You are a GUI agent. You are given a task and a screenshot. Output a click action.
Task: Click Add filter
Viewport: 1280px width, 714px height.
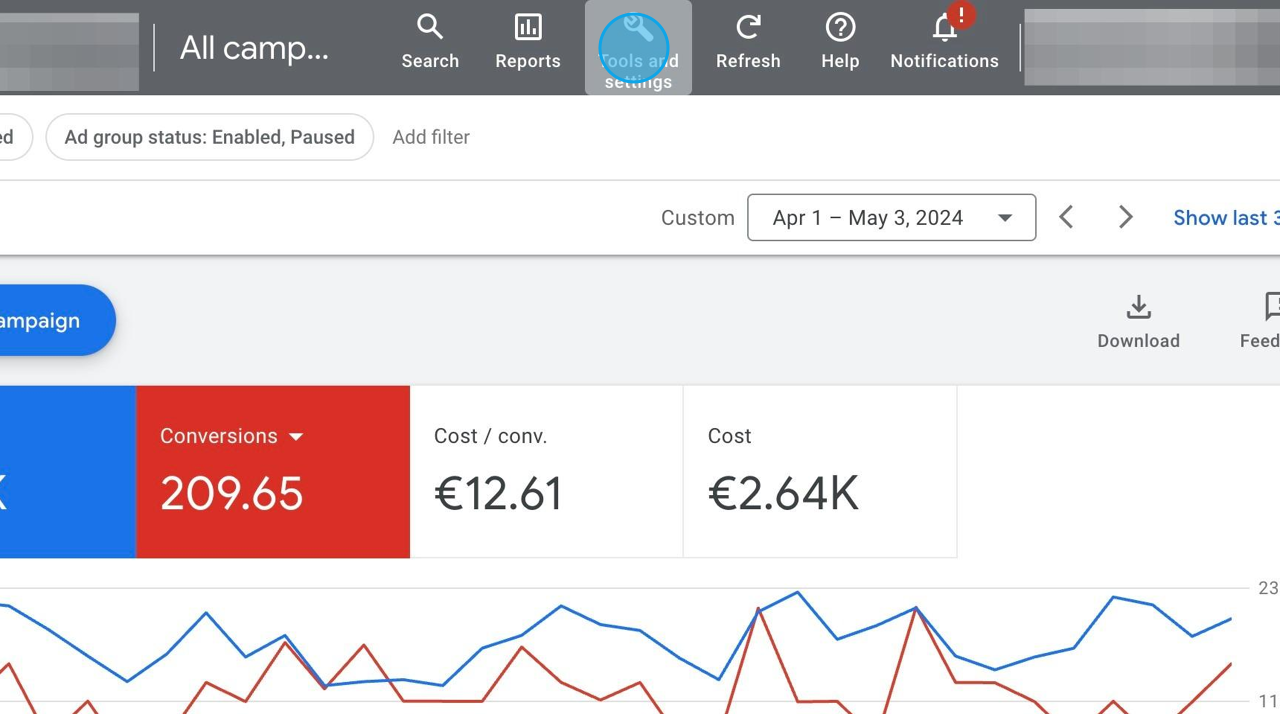[431, 137]
